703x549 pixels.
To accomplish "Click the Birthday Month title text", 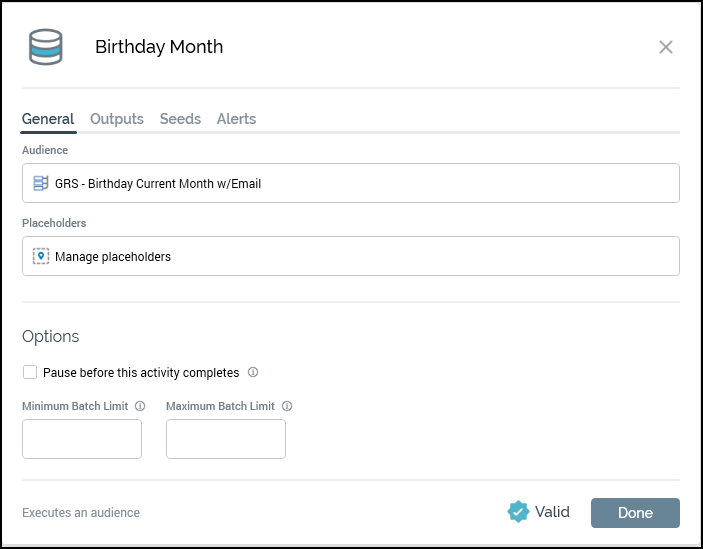I will pyautogui.click(x=159, y=47).
